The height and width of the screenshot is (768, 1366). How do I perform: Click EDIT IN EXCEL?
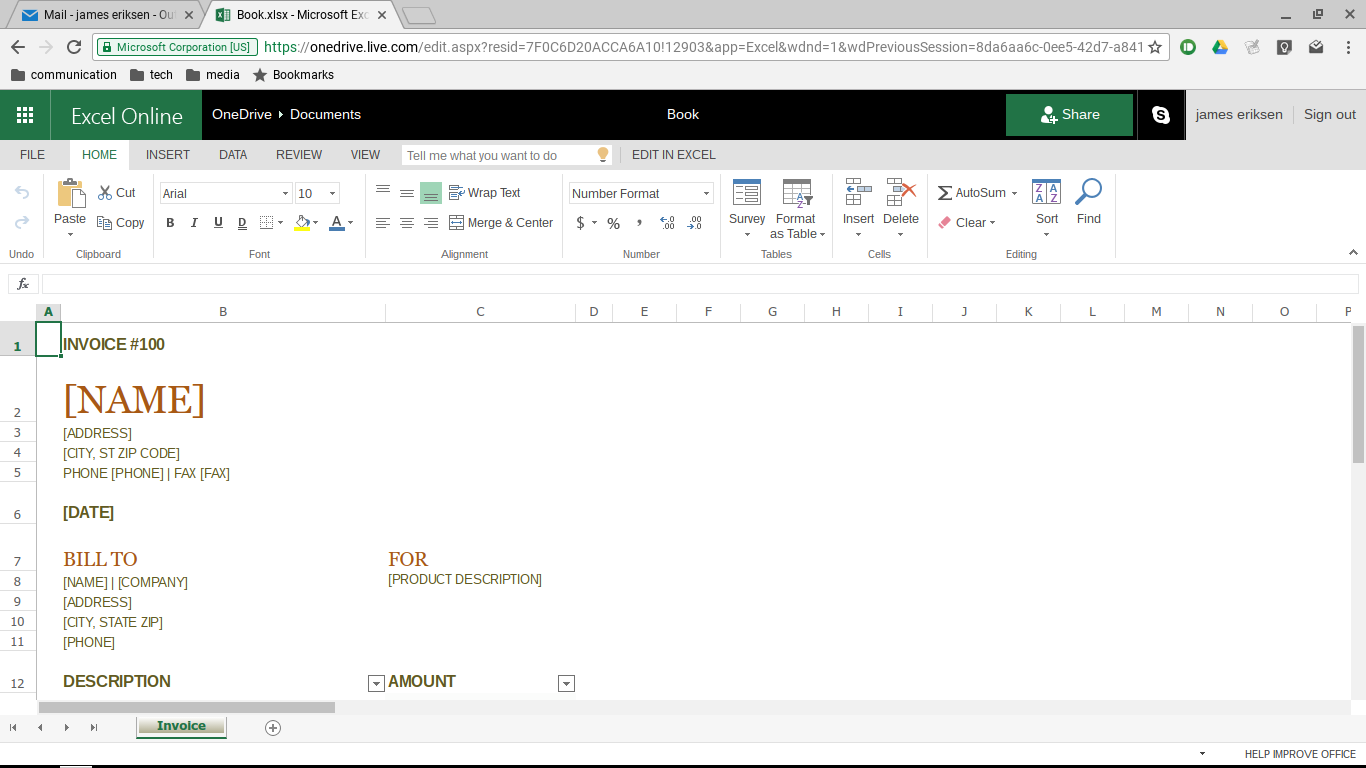(x=674, y=155)
